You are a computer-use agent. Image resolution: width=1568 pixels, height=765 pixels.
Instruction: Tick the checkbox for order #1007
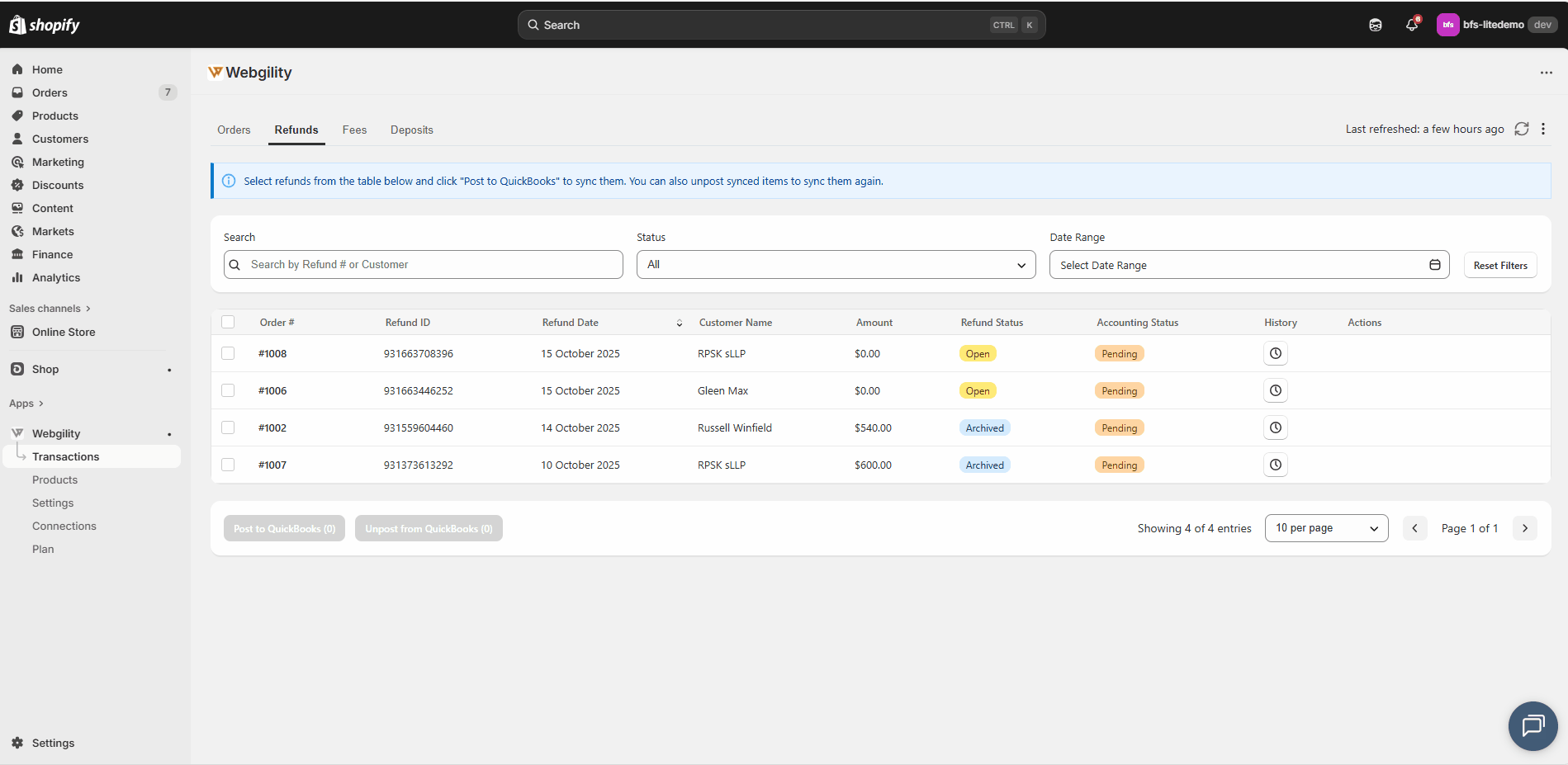point(228,465)
